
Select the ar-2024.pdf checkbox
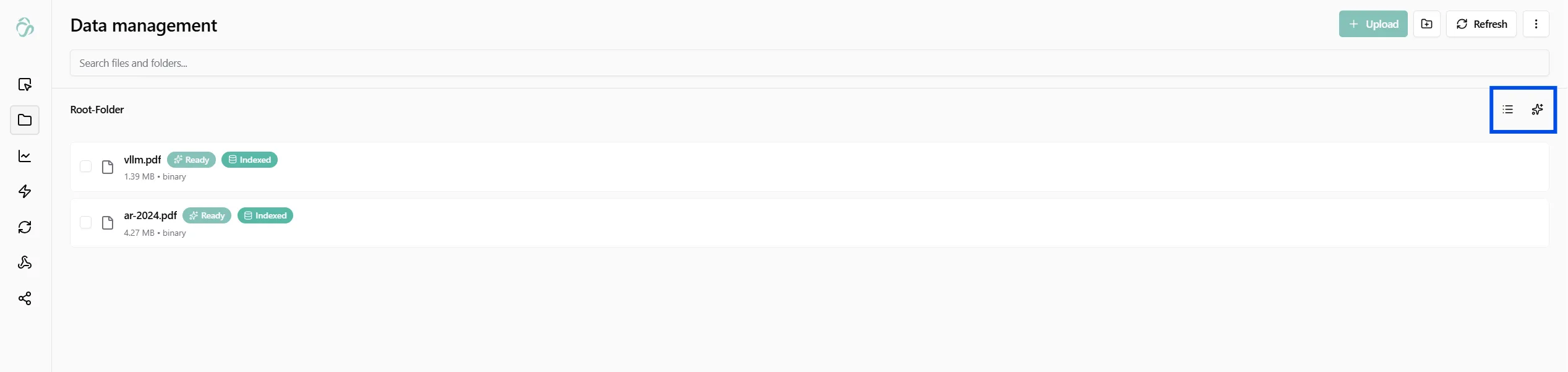point(86,222)
